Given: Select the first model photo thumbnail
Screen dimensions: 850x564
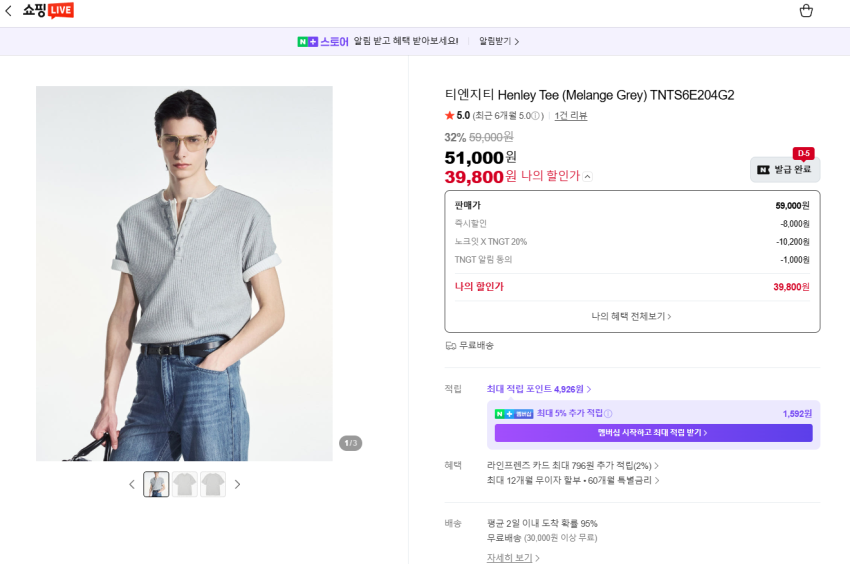Looking at the screenshot, I should (156, 484).
